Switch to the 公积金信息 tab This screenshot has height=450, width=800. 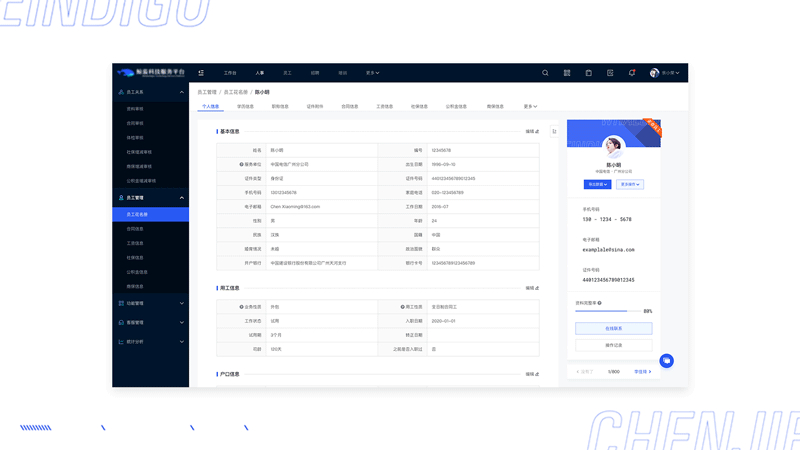[x=456, y=106]
